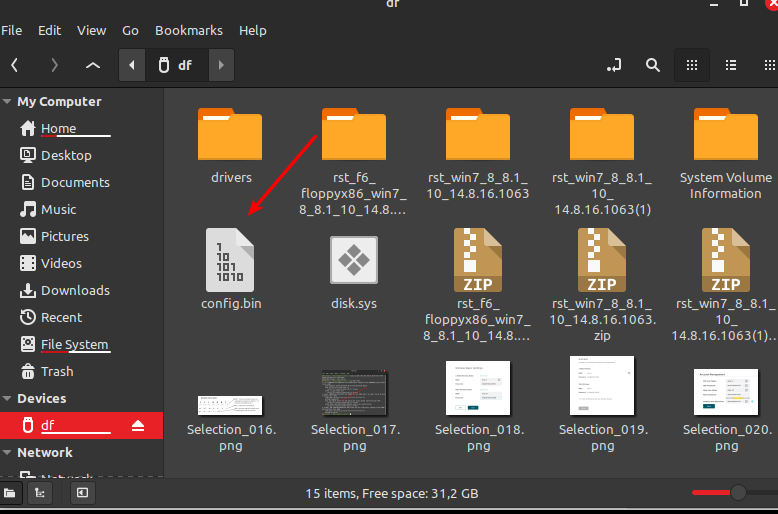Adjust the icon zoom slider
The image size is (778, 514).
tap(738, 493)
